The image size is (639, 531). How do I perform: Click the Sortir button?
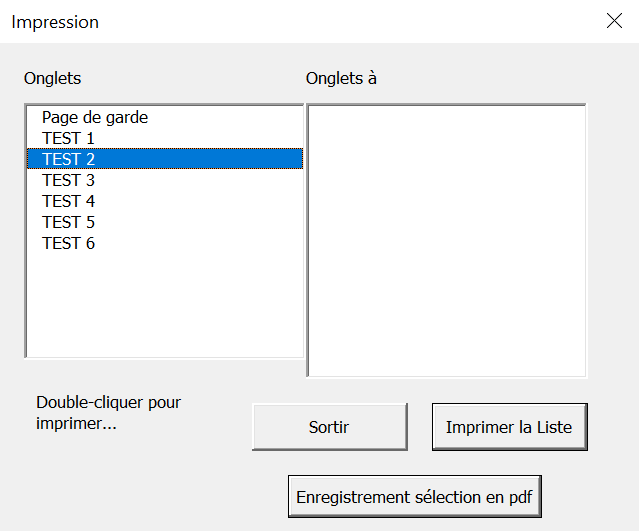[330, 427]
